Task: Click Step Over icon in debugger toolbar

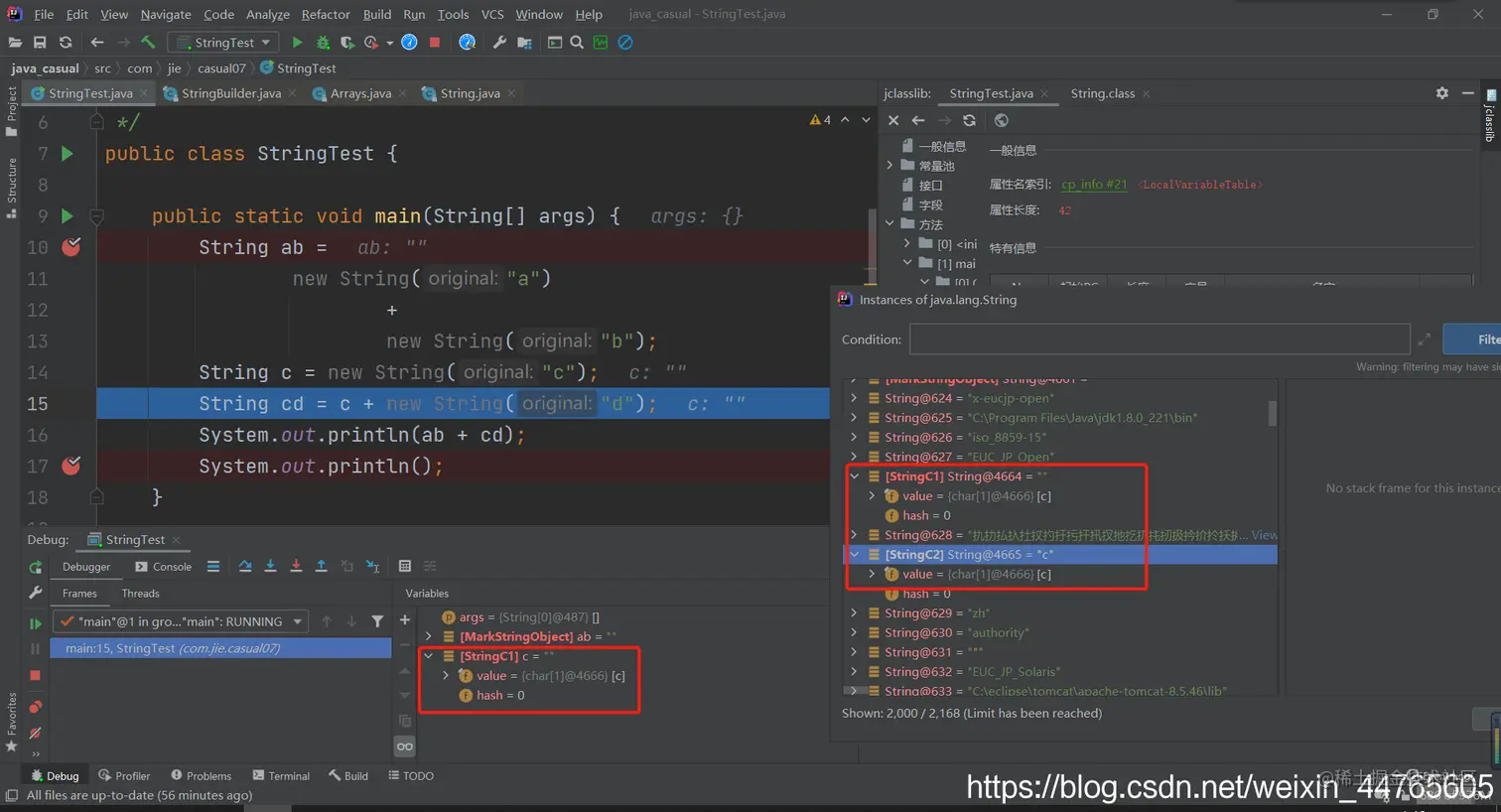Action: [245, 566]
